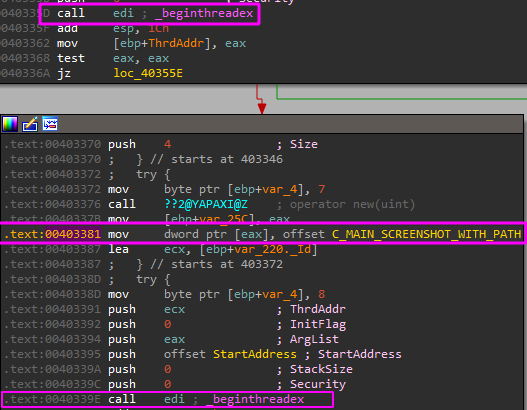Click C_MAIN_SCREENSHOT_WITH_PATH offset label
The height and width of the screenshot is (410, 527).
[x=427, y=234]
